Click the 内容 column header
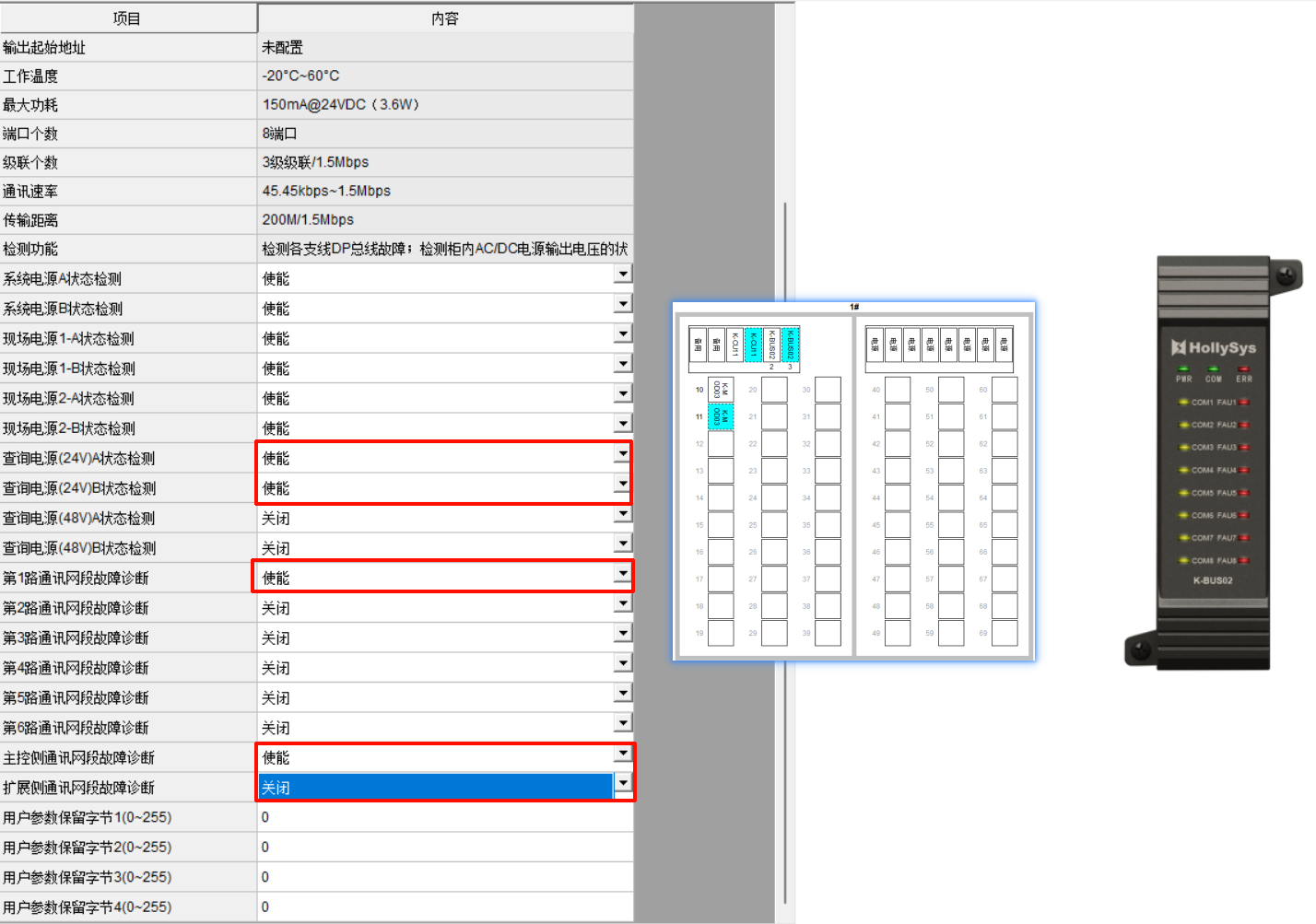 (x=444, y=18)
